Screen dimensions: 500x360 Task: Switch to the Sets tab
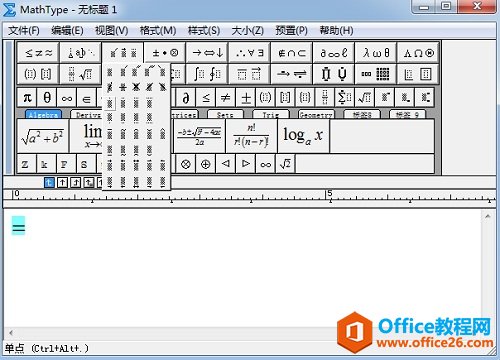(225, 114)
